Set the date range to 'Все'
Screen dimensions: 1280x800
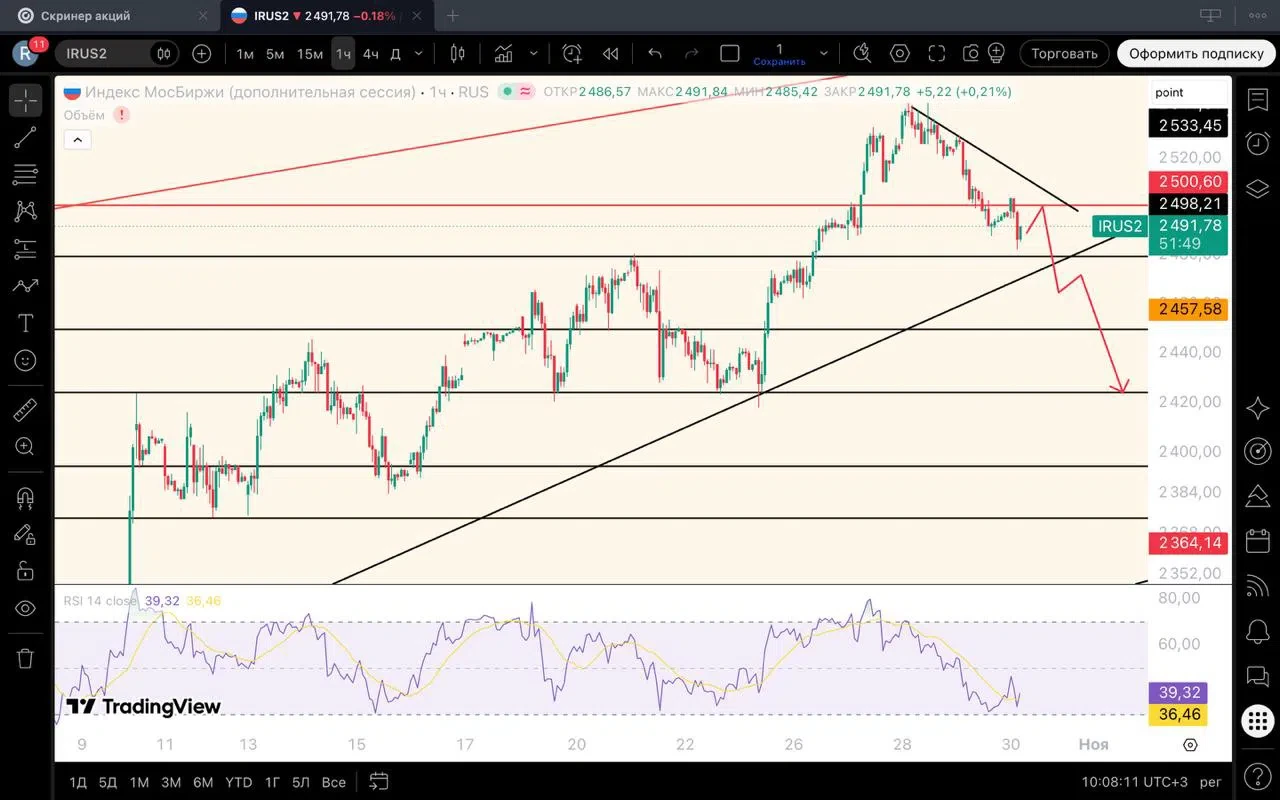tap(334, 782)
